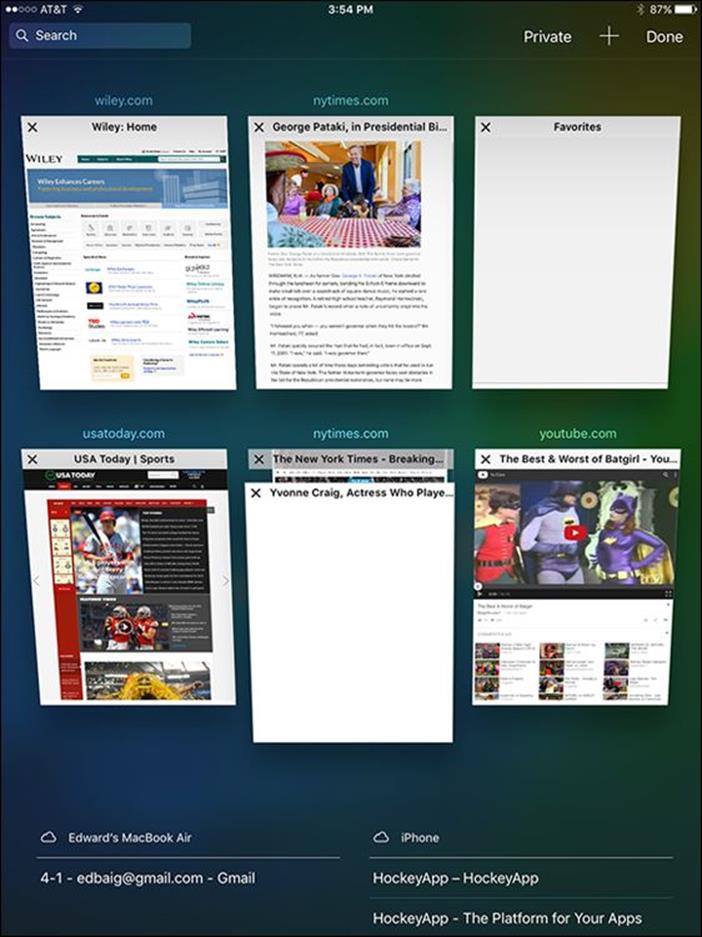Tap play button on USA Today featured video
702x937 pixels.
(124, 627)
